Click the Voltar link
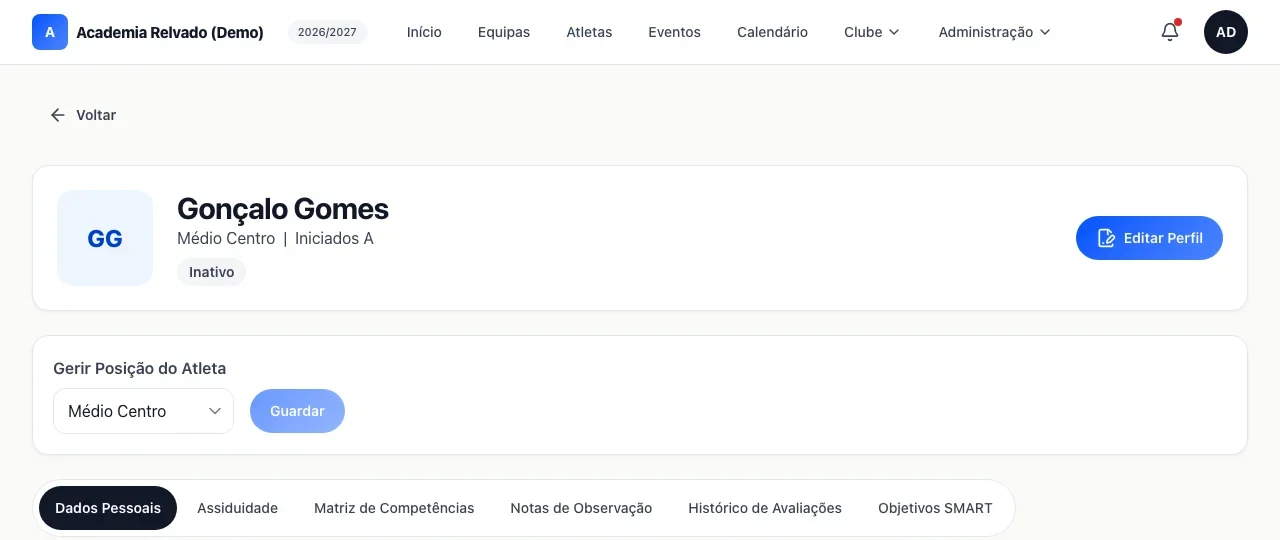This screenshot has height=540, width=1280. (x=84, y=115)
